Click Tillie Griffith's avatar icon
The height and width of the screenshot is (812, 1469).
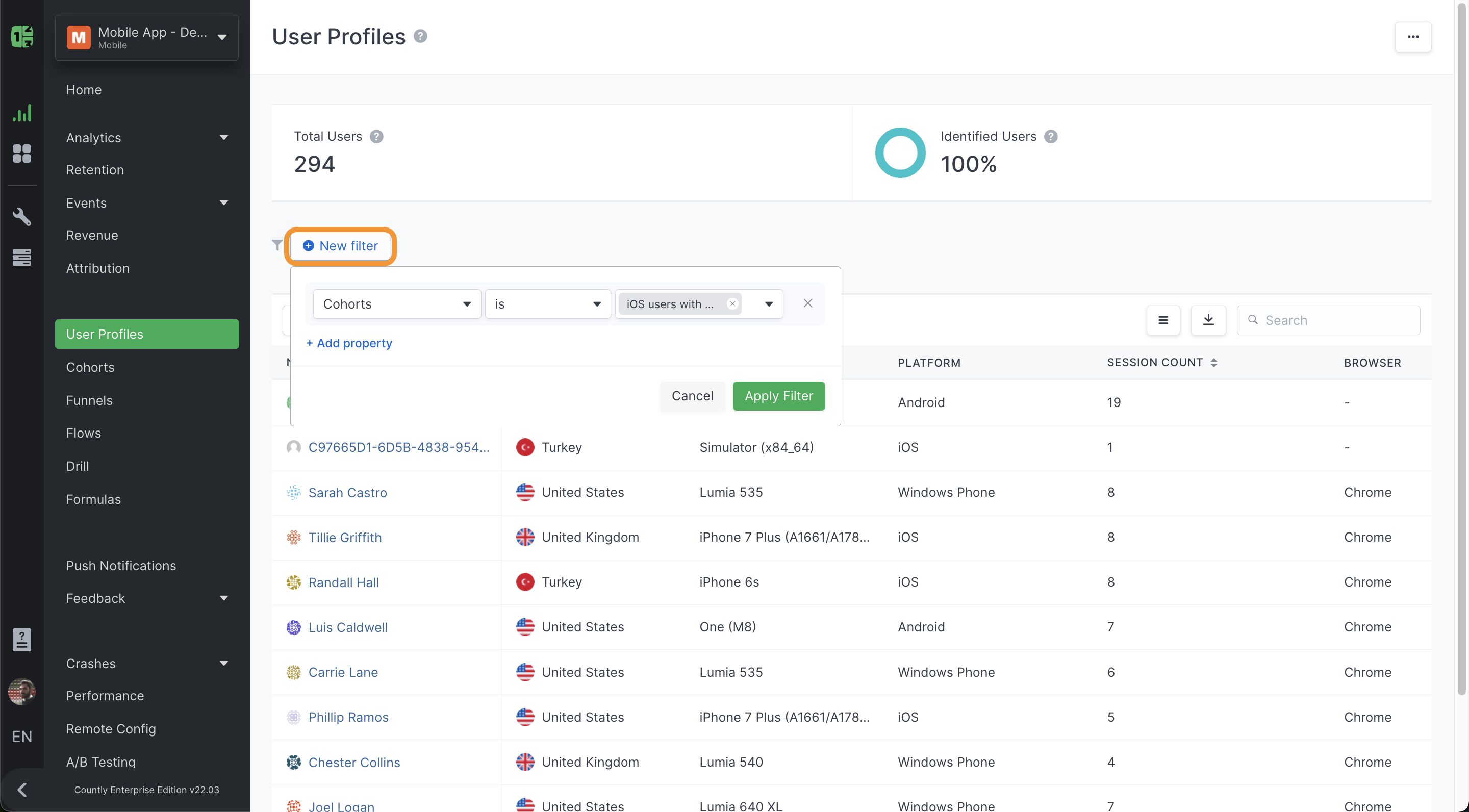(x=294, y=537)
